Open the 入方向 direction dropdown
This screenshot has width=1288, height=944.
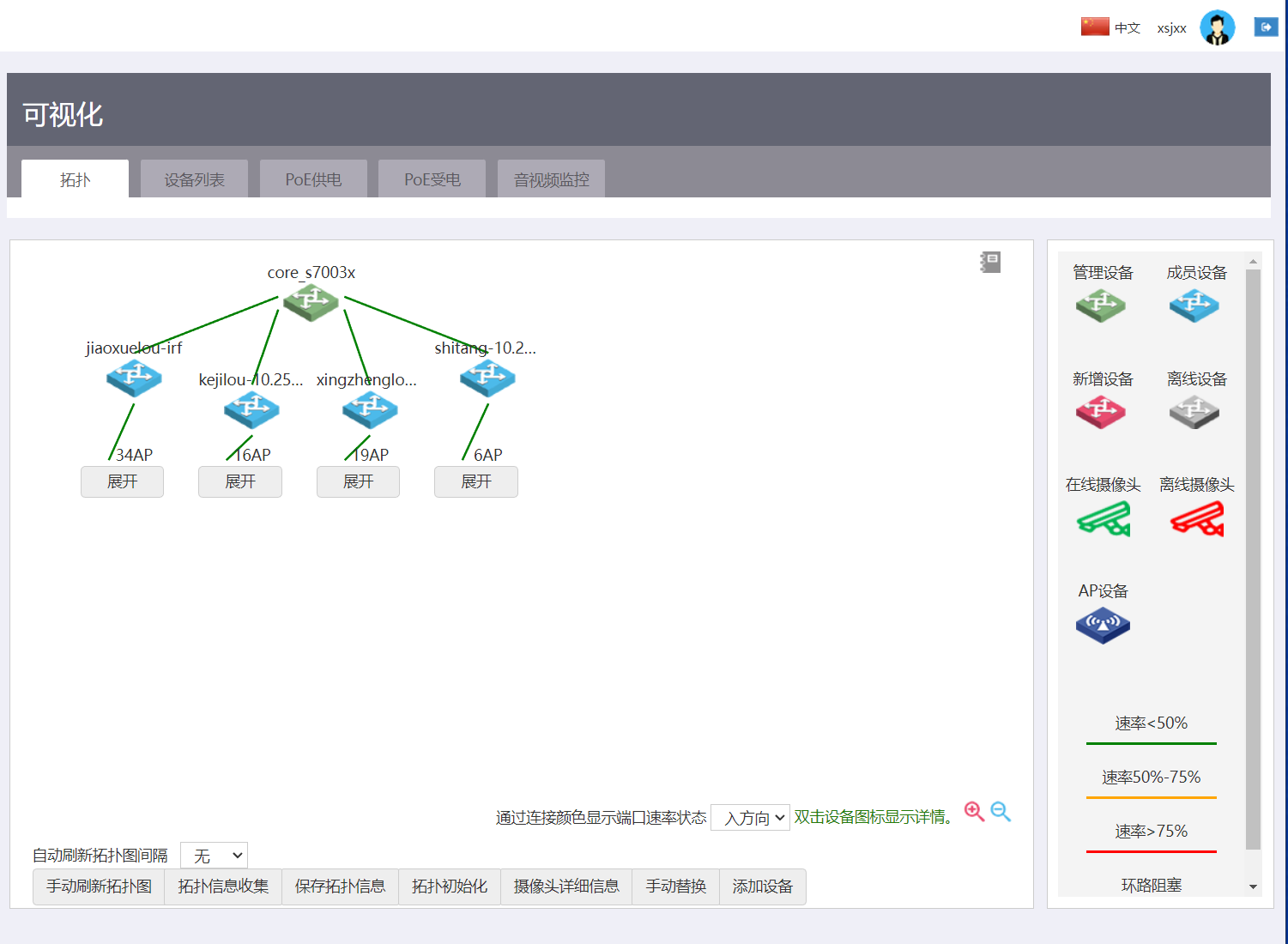pyautogui.click(x=751, y=818)
